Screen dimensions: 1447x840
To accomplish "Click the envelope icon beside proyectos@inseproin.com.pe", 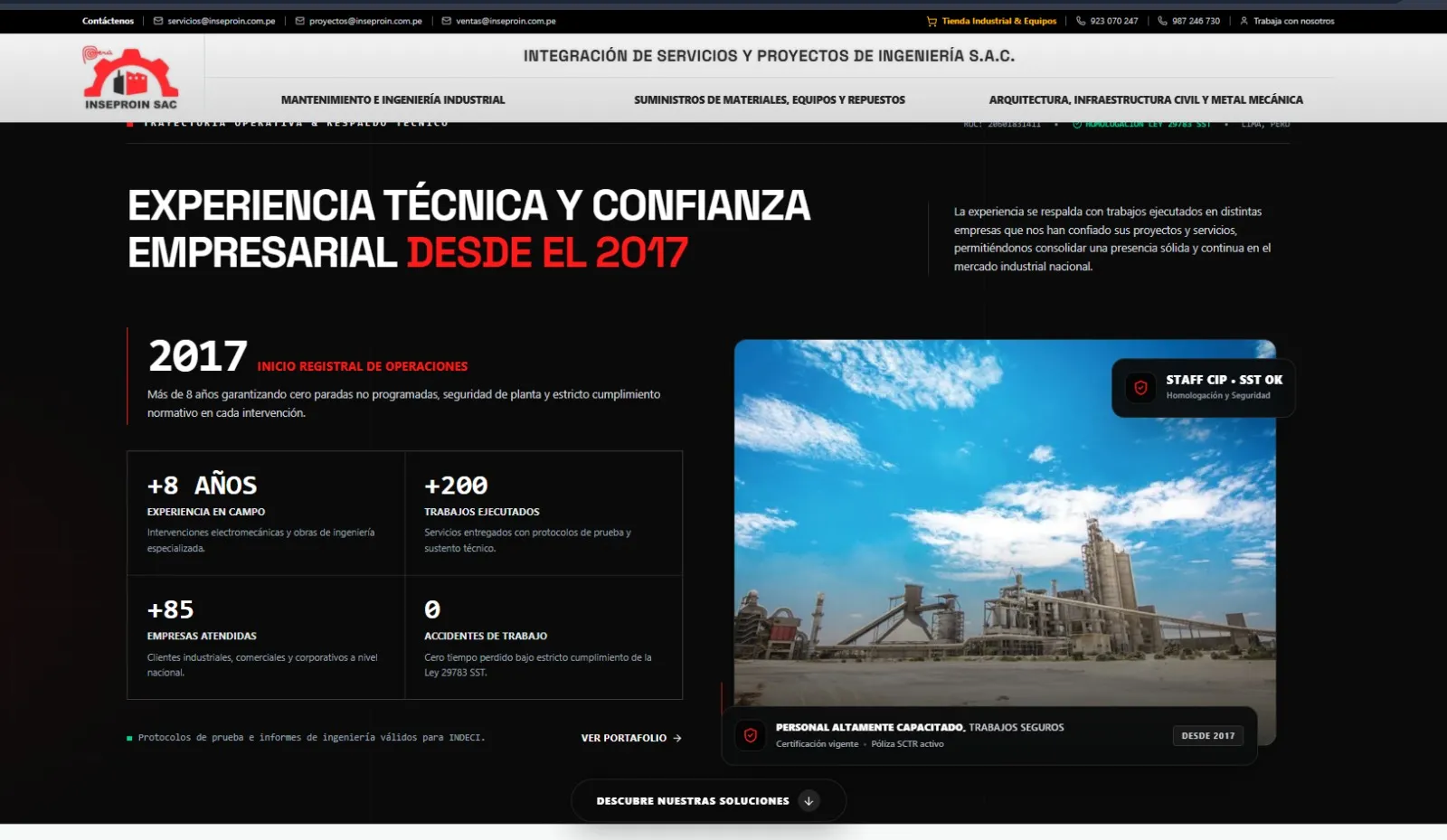I will coord(300,21).
